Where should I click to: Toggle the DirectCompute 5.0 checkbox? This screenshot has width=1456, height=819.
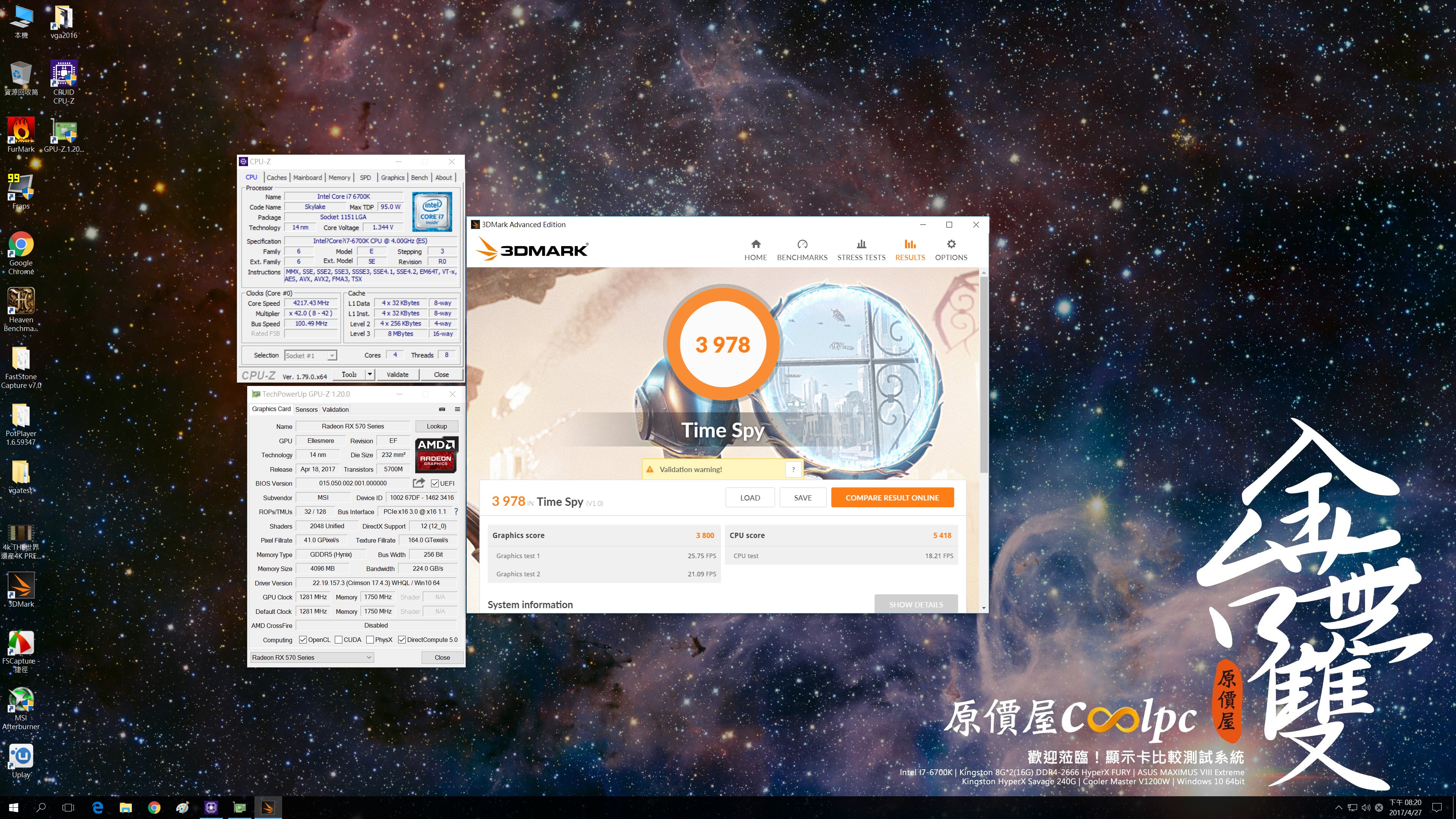coord(402,640)
